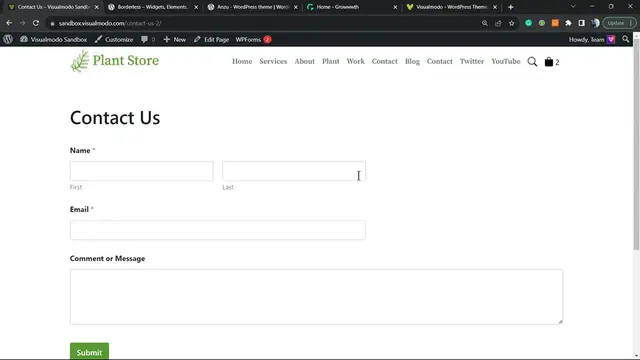The width and height of the screenshot is (640, 360).
Task: Click the zoom magnifier icon in address bar
Action: 484,23
